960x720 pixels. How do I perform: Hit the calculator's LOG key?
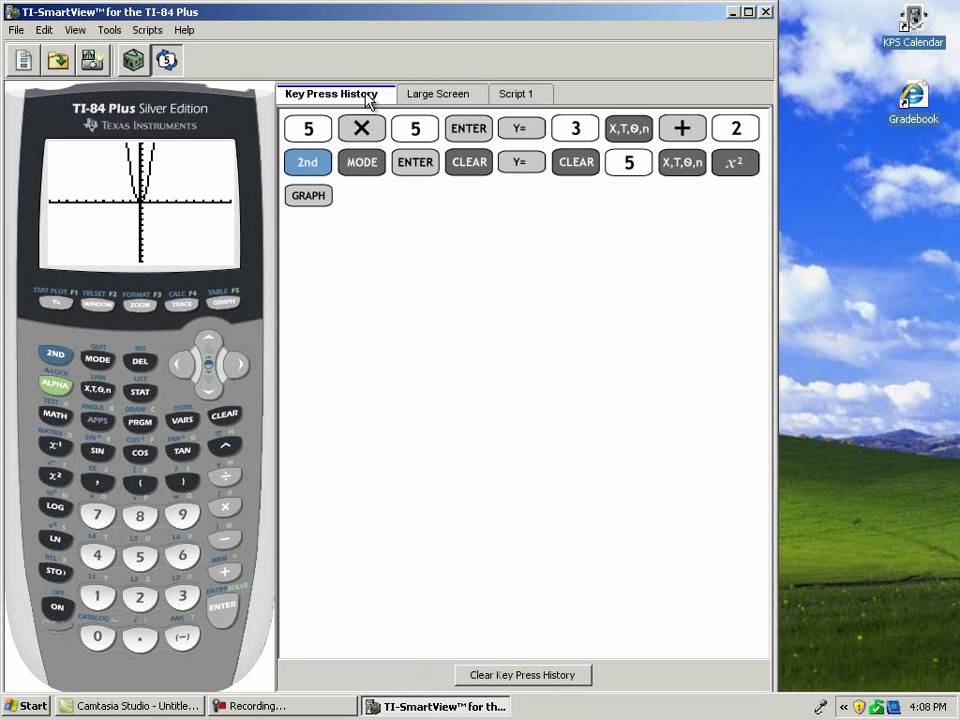[55, 506]
